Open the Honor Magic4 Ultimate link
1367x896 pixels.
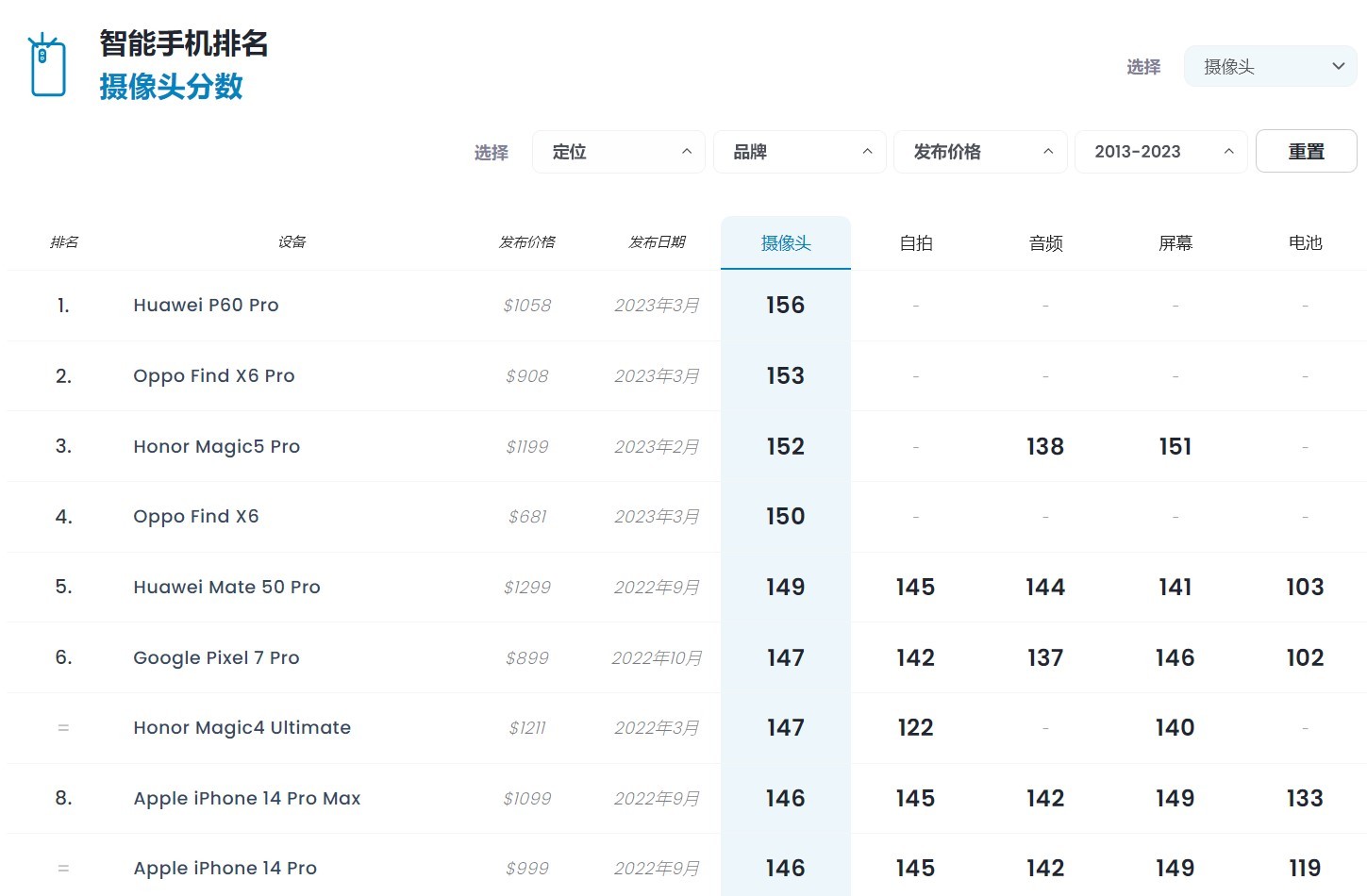(242, 728)
